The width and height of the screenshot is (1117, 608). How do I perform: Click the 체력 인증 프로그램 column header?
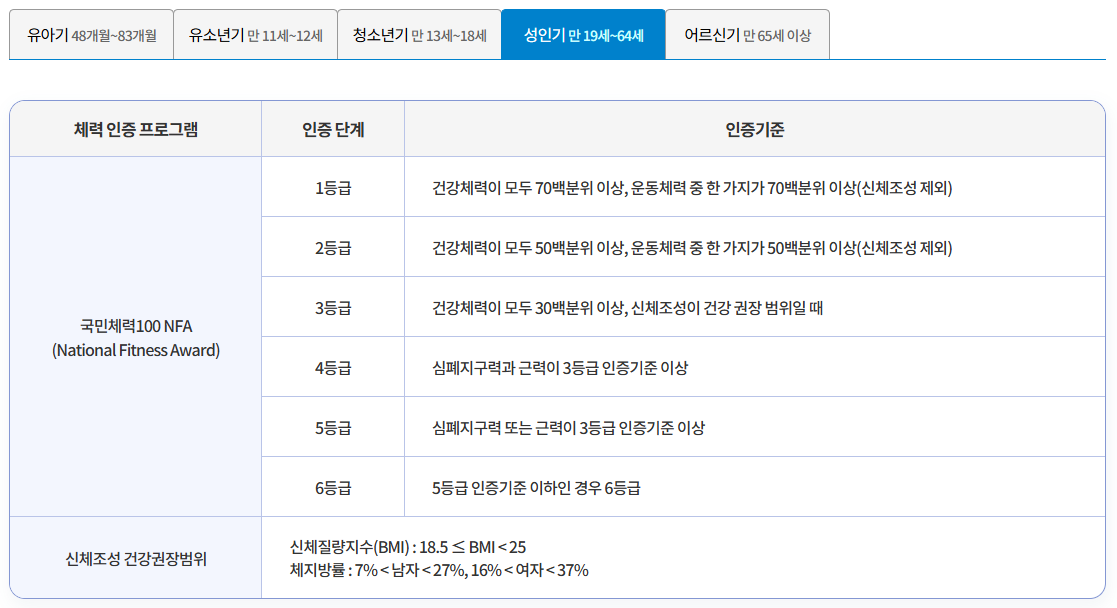pyautogui.click(x=134, y=128)
